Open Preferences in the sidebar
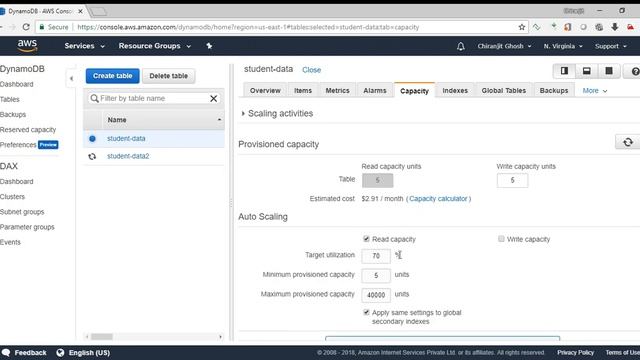Image resolution: width=640 pixels, height=360 pixels. click(18, 145)
